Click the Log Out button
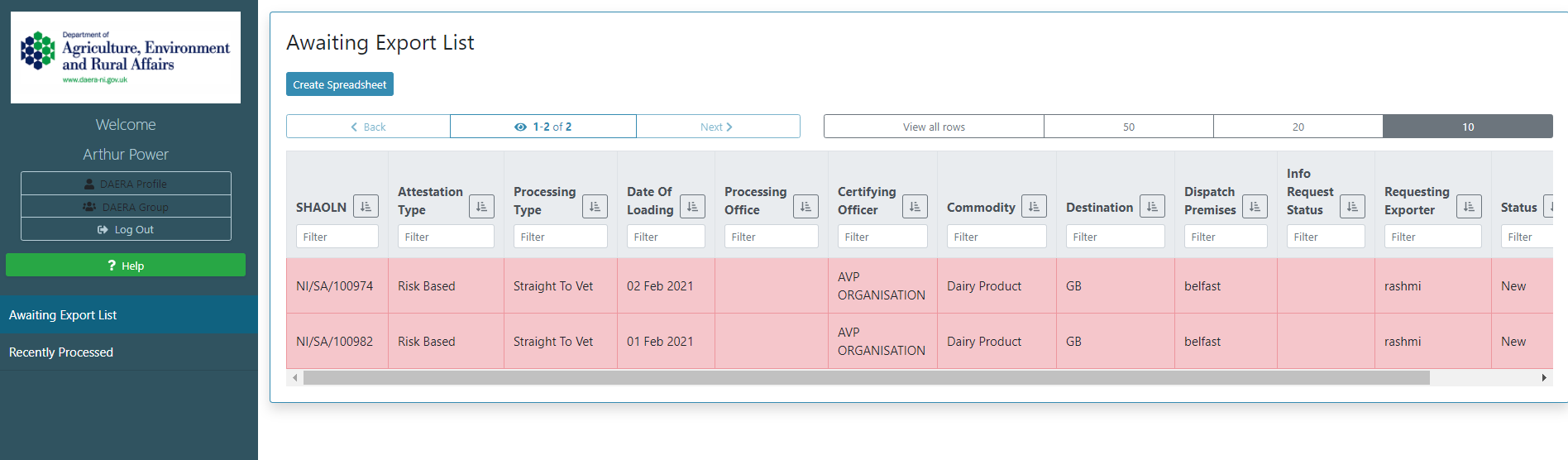 point(126,229)
